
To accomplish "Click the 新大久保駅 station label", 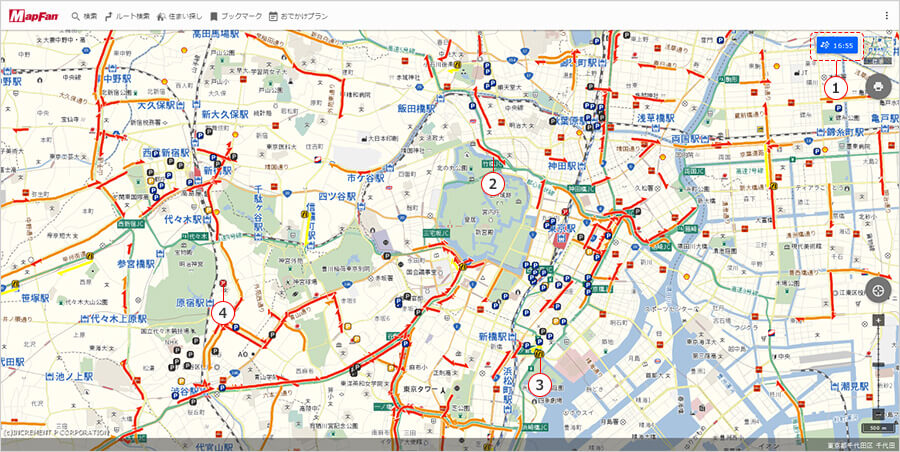I will point(224,114).
